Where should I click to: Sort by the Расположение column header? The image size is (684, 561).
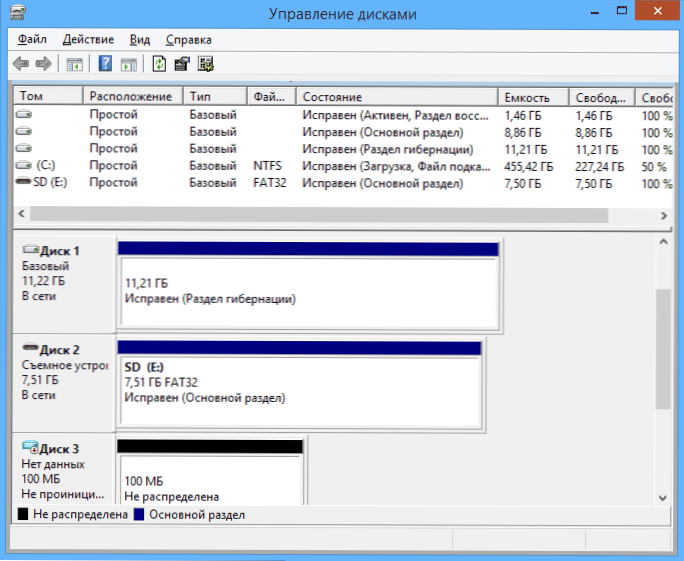[133, 96]
